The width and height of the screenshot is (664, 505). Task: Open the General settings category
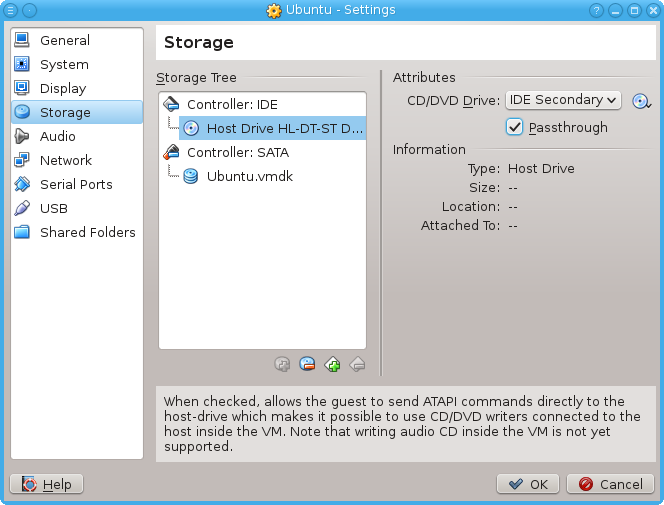(x=77, y=40)
